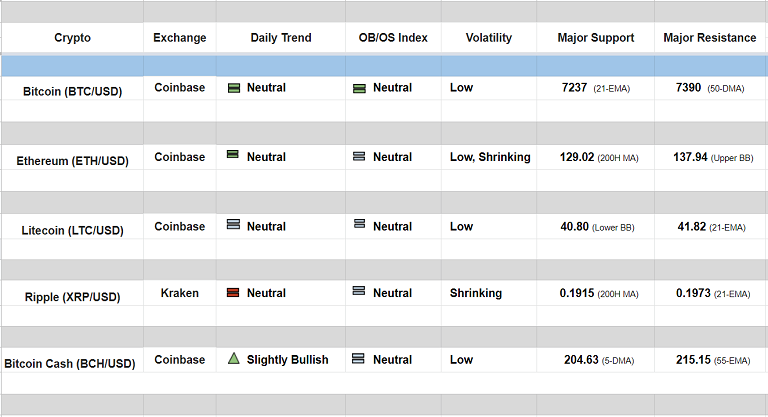Click Bitcoin Cash's gray OB/OS icon

(x=359, y=359)
